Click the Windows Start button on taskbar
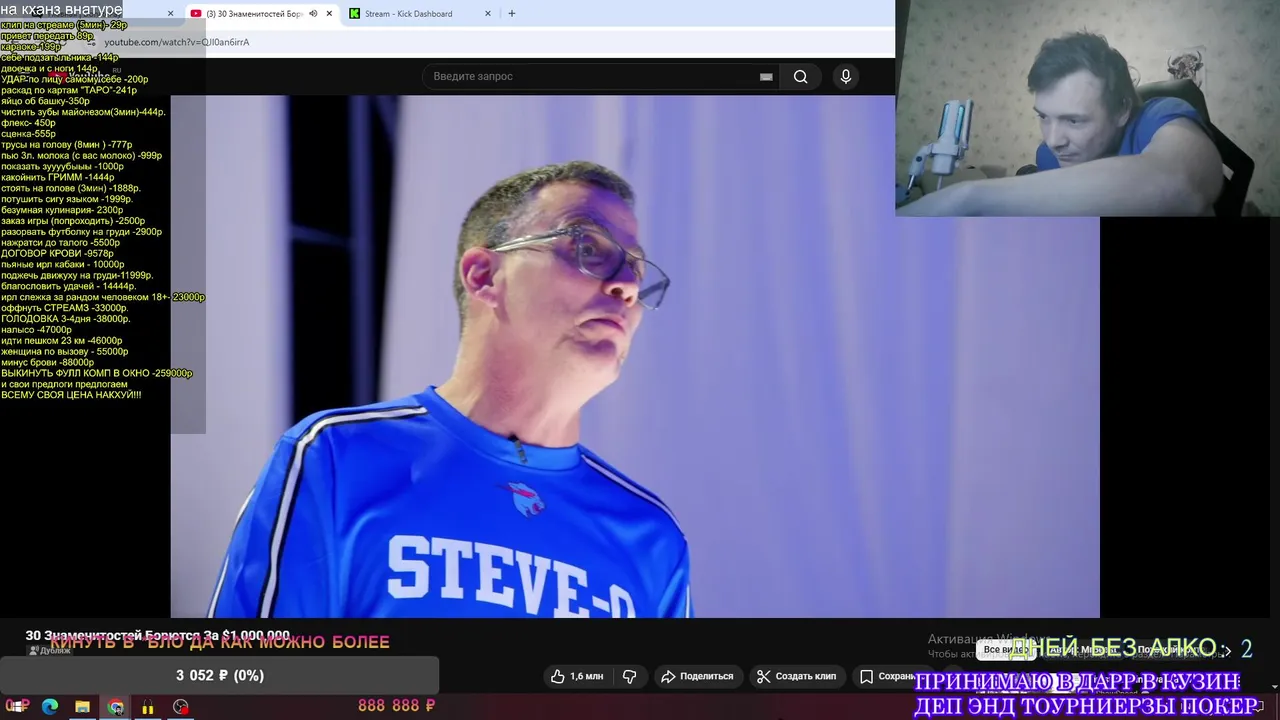Image resolution: width=1280 pixels, height=720 pixels. click(17, 706)
